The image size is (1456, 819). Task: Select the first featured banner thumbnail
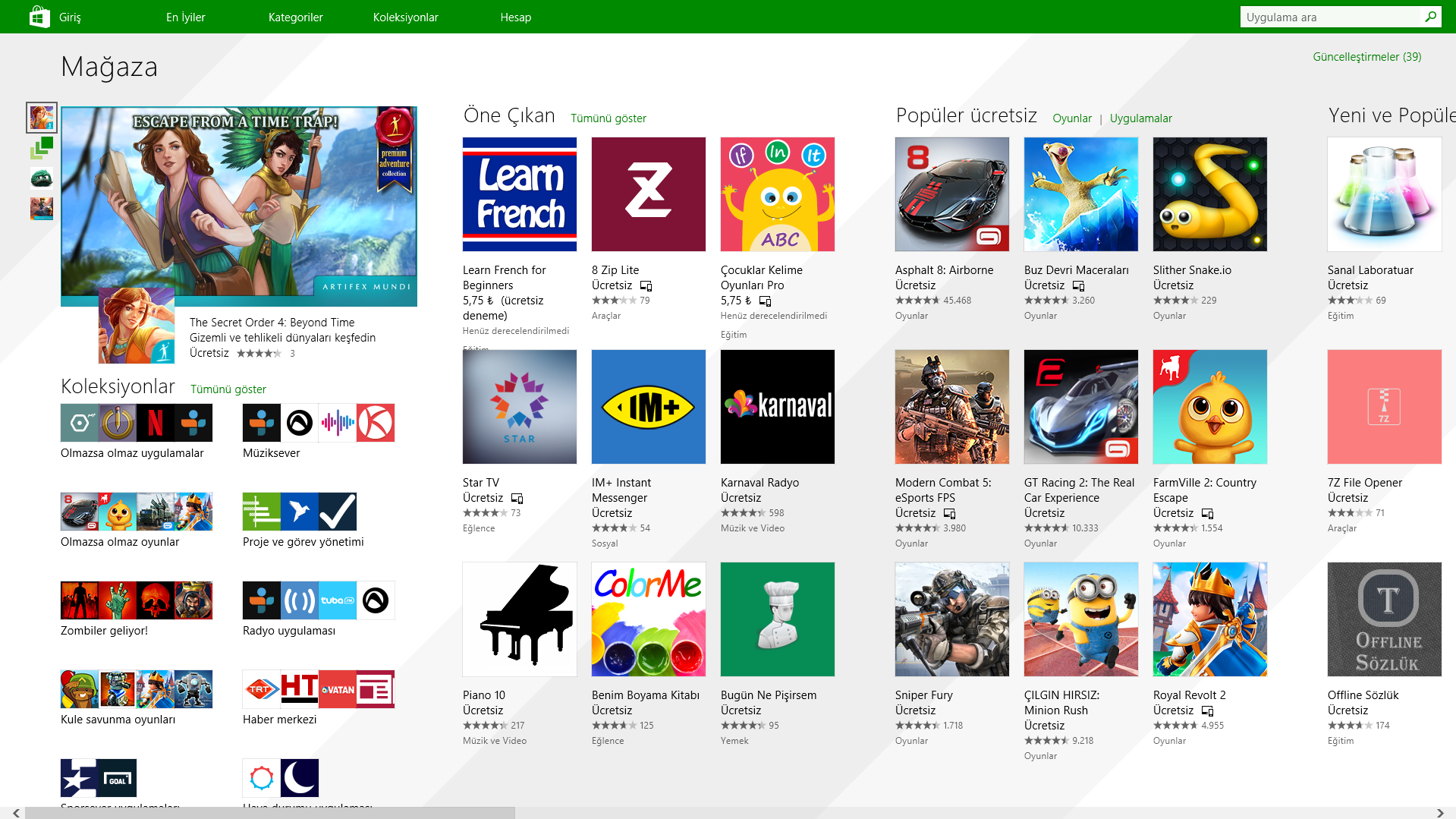(x=42, y=118)
